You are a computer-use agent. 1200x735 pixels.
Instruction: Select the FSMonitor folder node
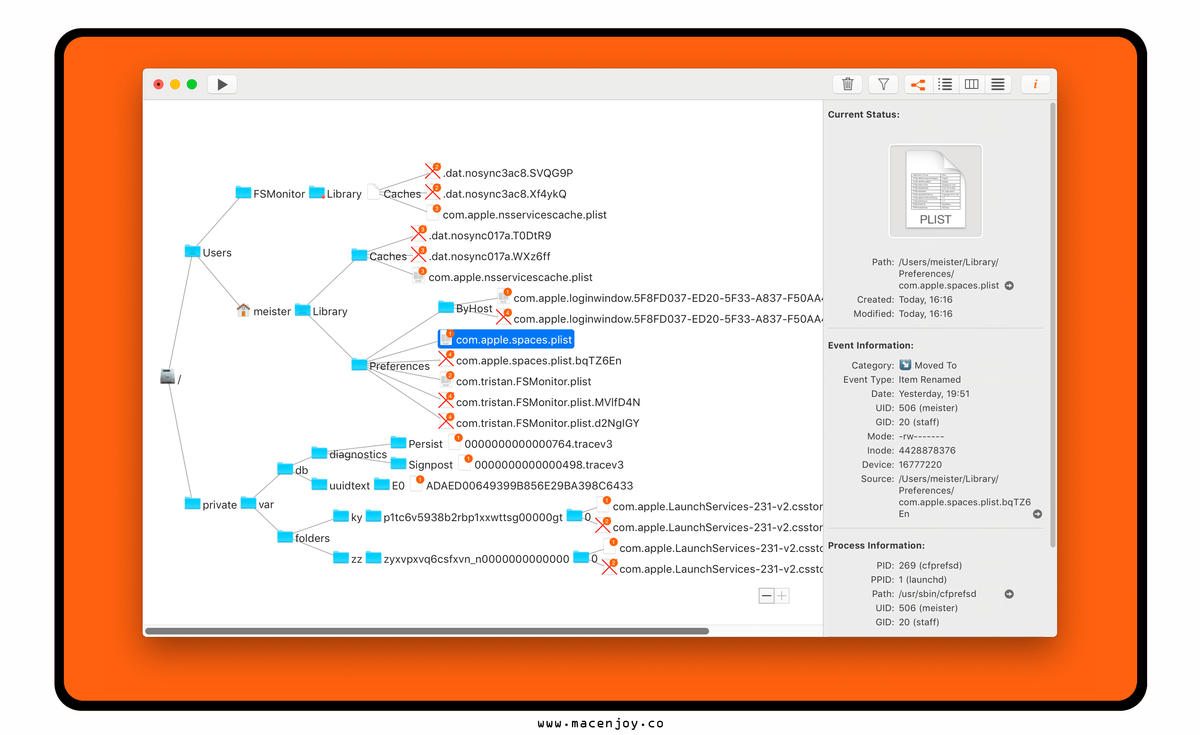(x=270, y=193)
